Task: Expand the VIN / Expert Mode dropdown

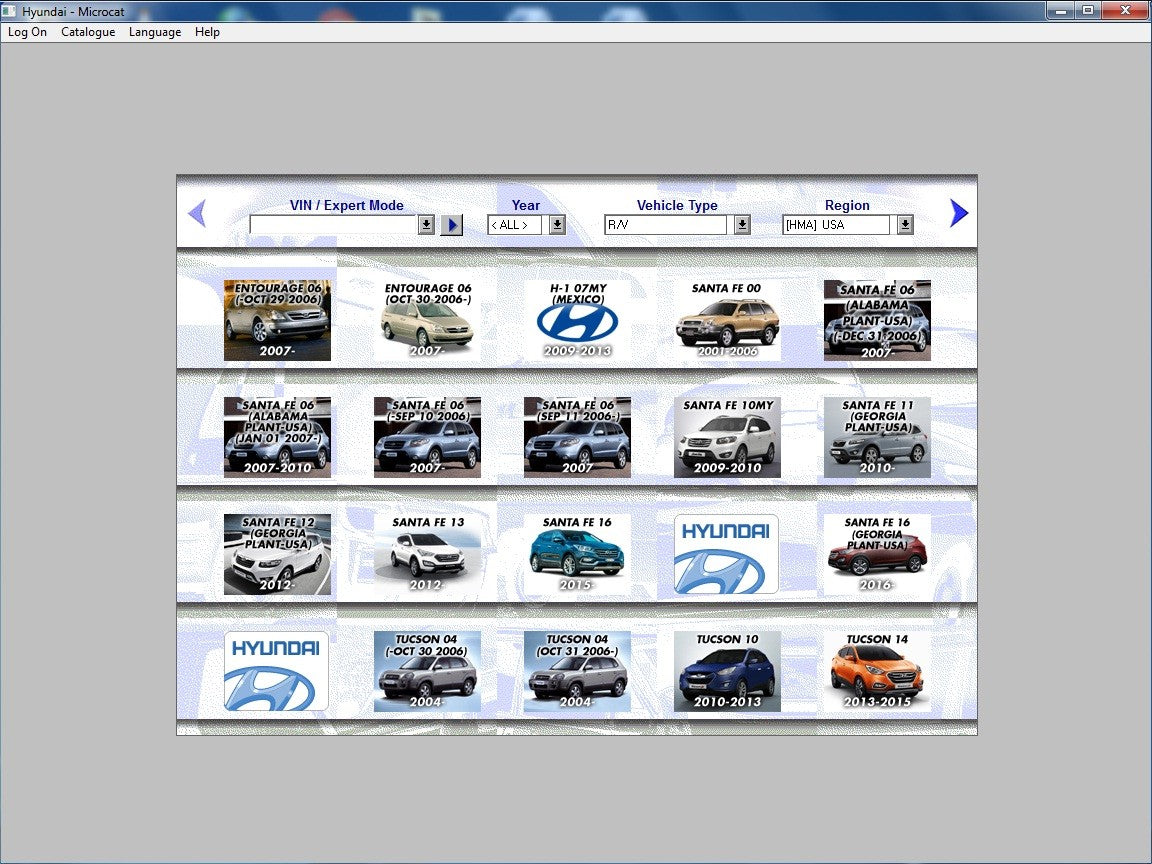Action: [426, 225]
